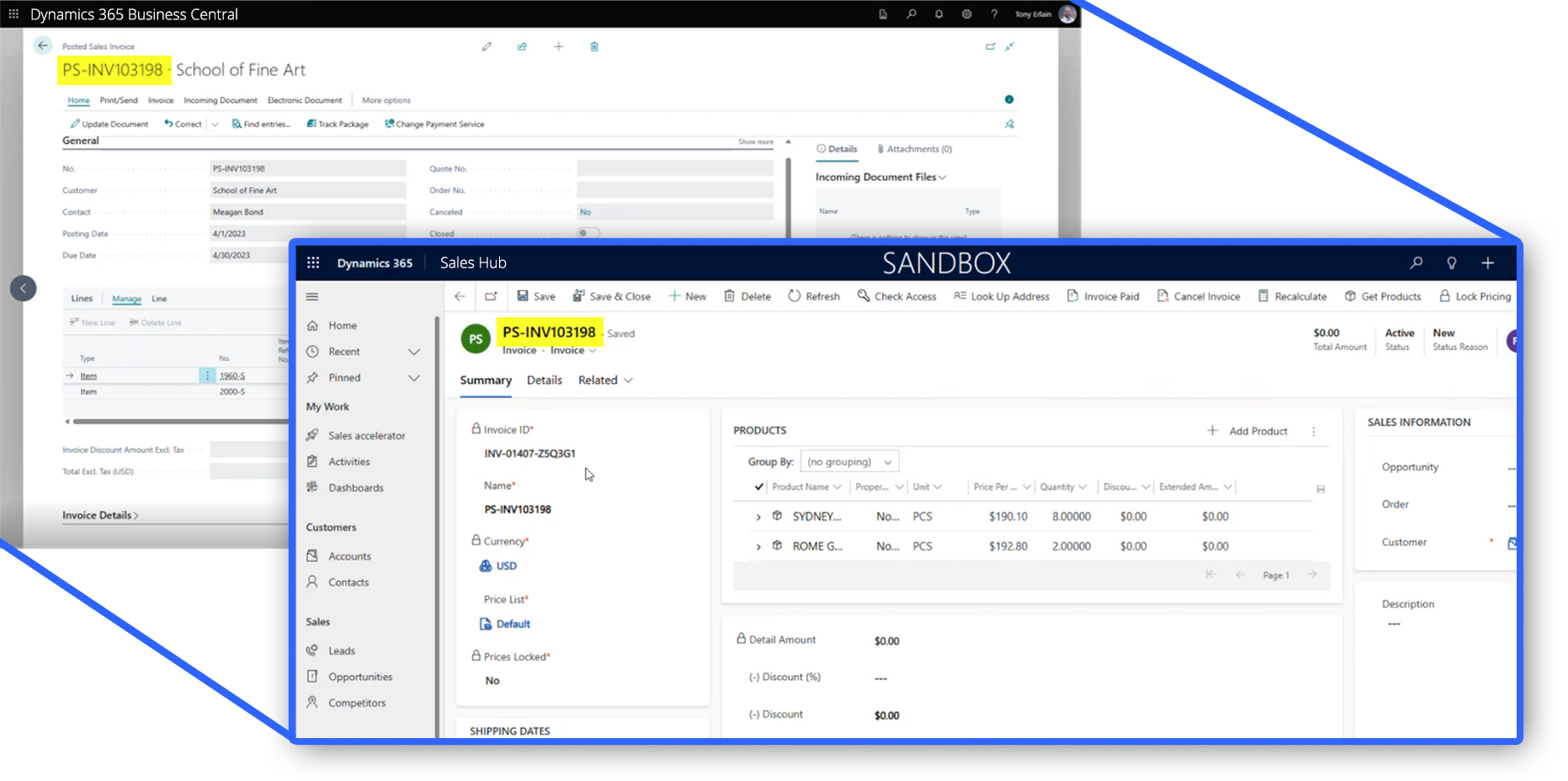
Task: Click Products section more options ellipsis
Action: 1314,431
